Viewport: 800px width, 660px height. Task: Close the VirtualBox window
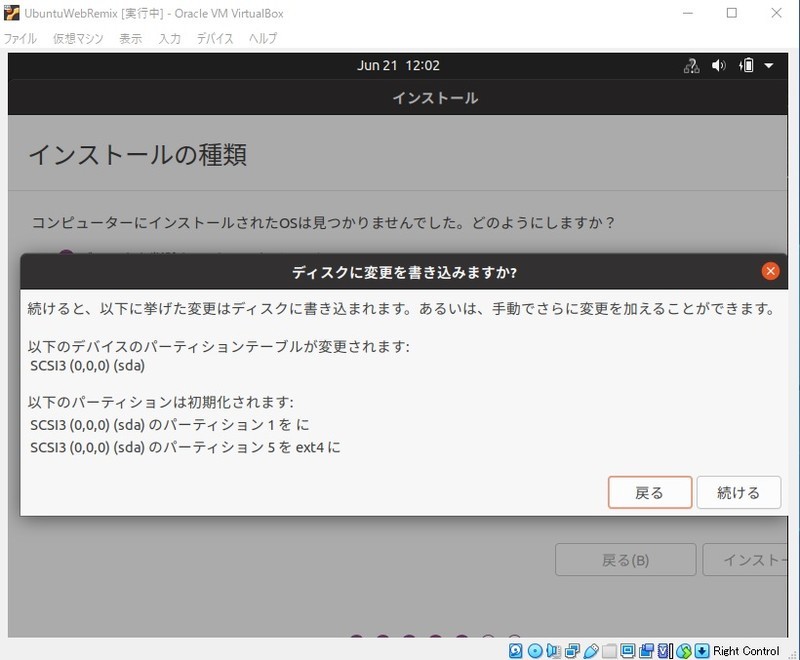pyautogui.click(x=776, y=13)
